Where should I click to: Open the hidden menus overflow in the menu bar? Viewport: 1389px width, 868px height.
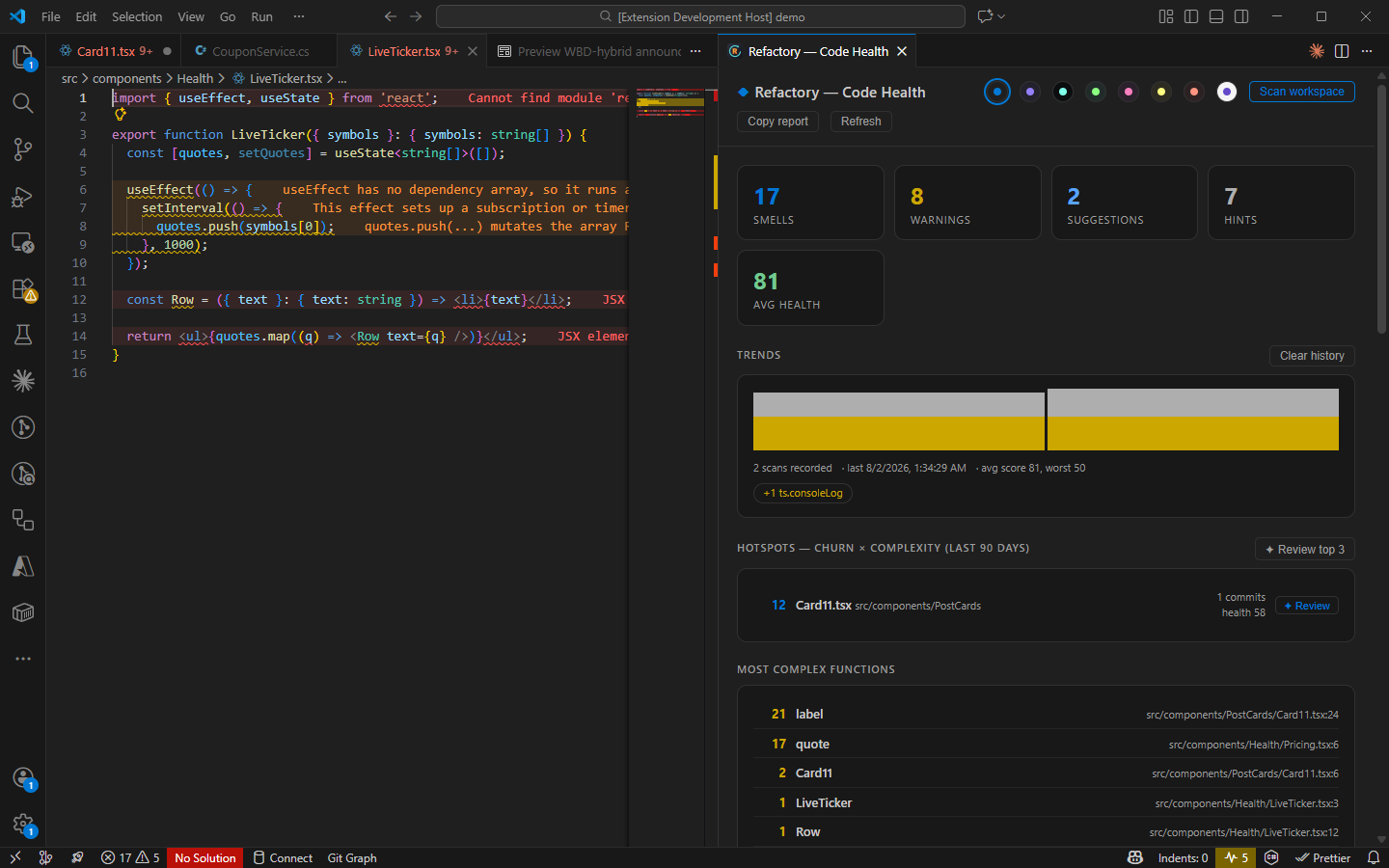(x=299, y=16)
